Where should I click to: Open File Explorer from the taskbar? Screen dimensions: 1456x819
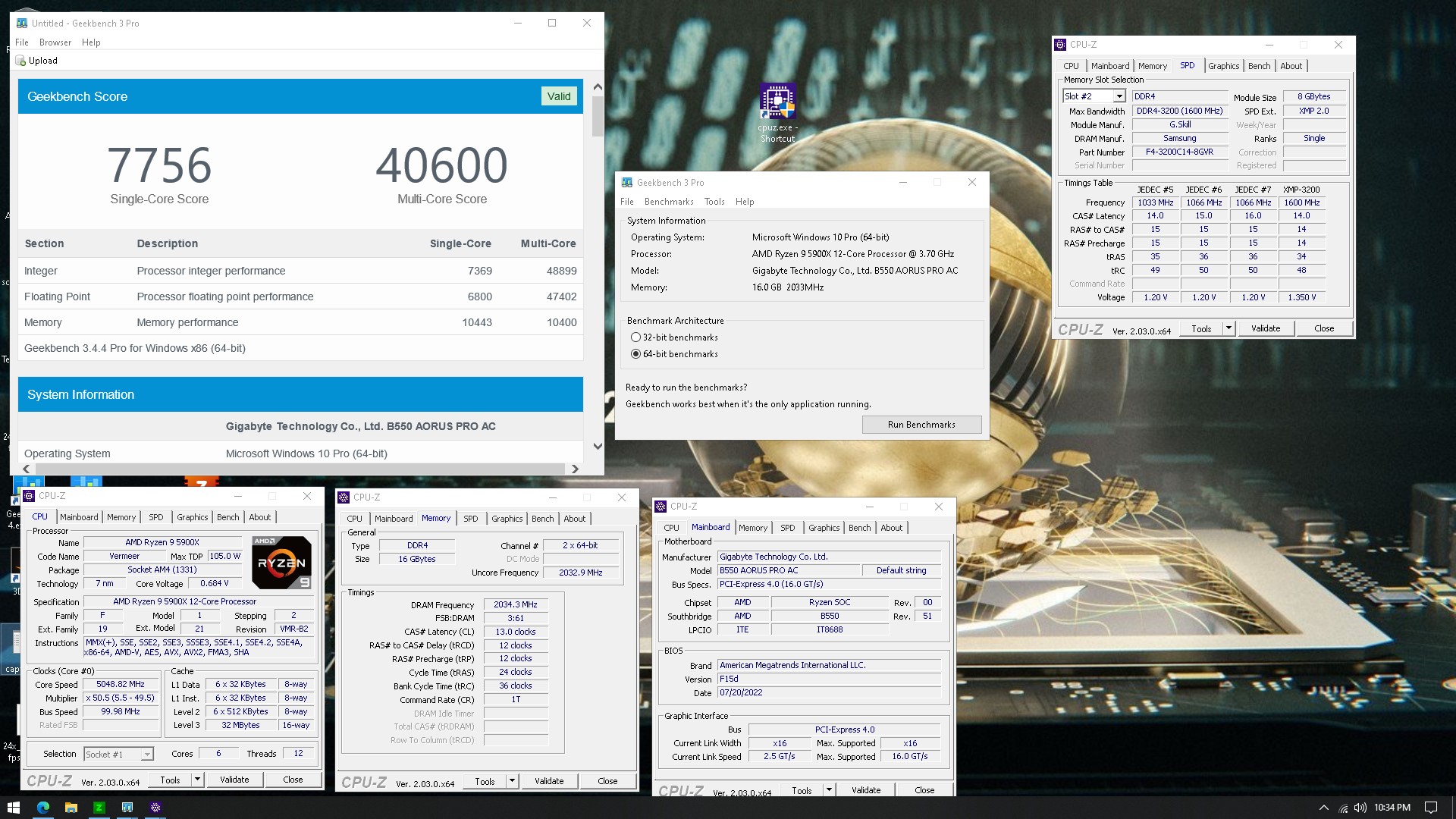click(x=71, y=808)
